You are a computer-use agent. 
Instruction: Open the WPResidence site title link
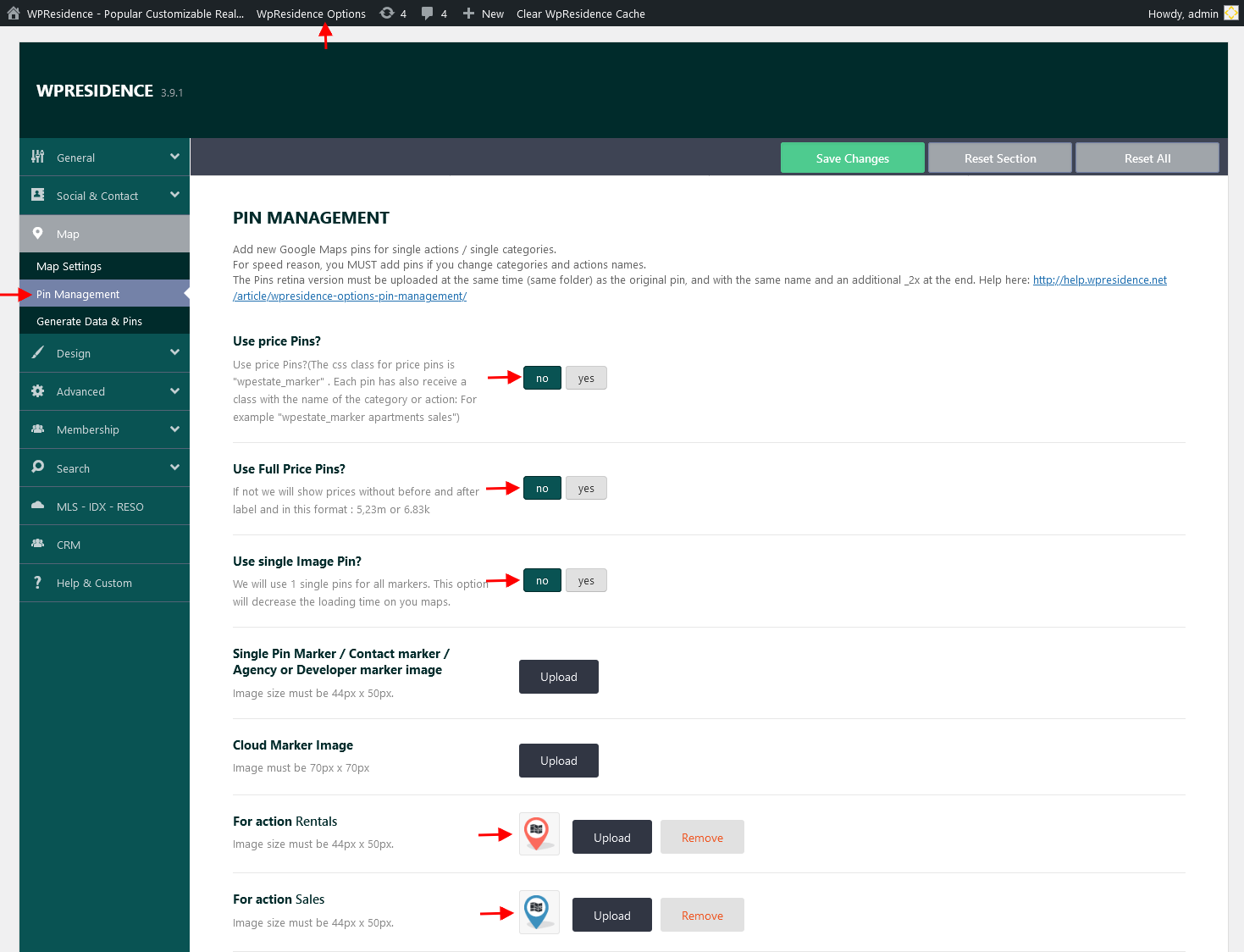click(135, 14)
